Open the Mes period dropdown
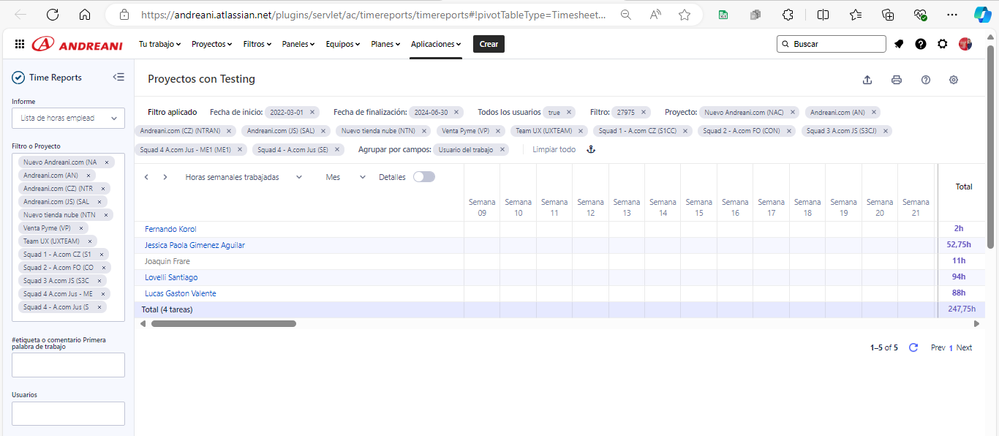 345,177
